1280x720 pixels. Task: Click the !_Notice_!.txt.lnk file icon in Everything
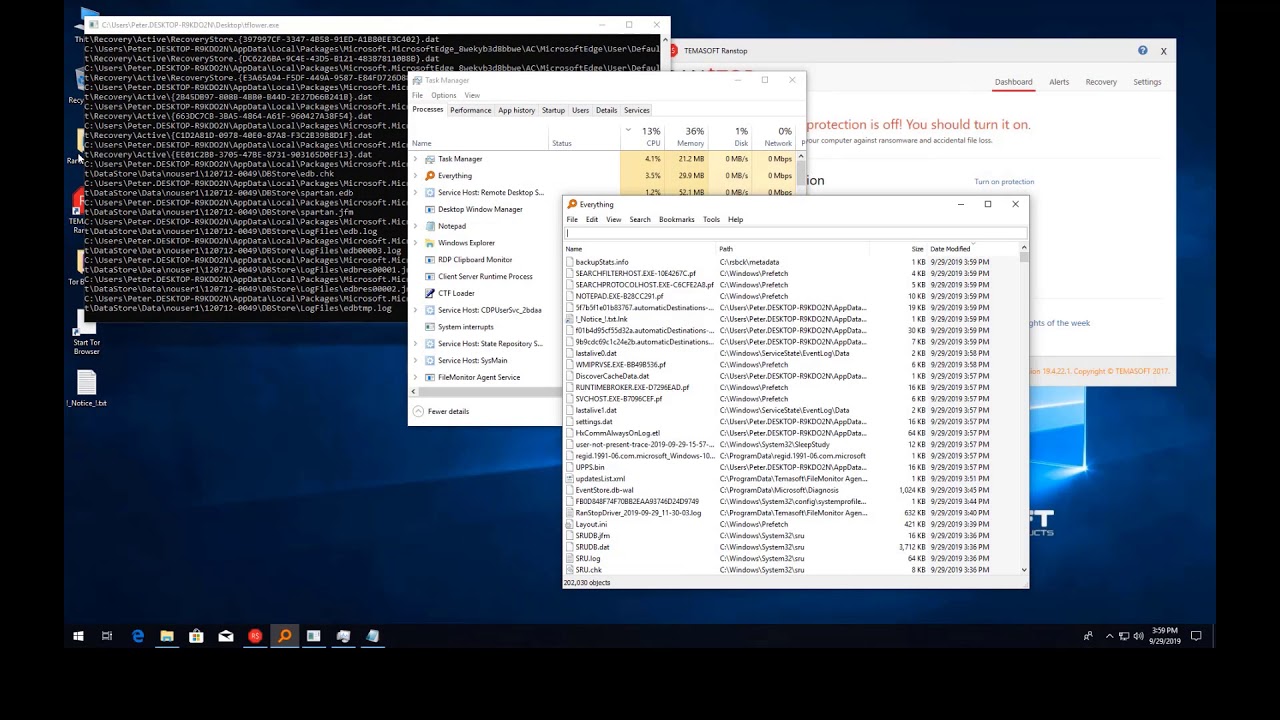570,319
